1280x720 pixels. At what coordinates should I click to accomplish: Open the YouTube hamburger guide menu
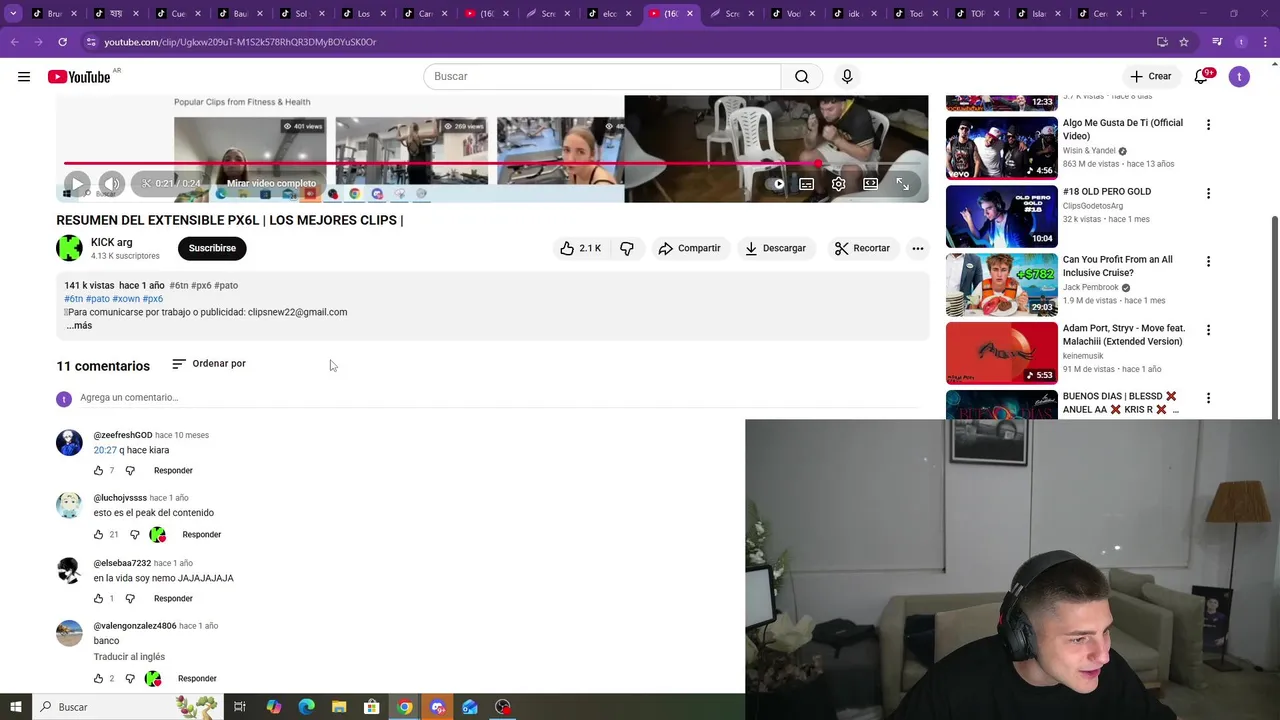[24, 76]
